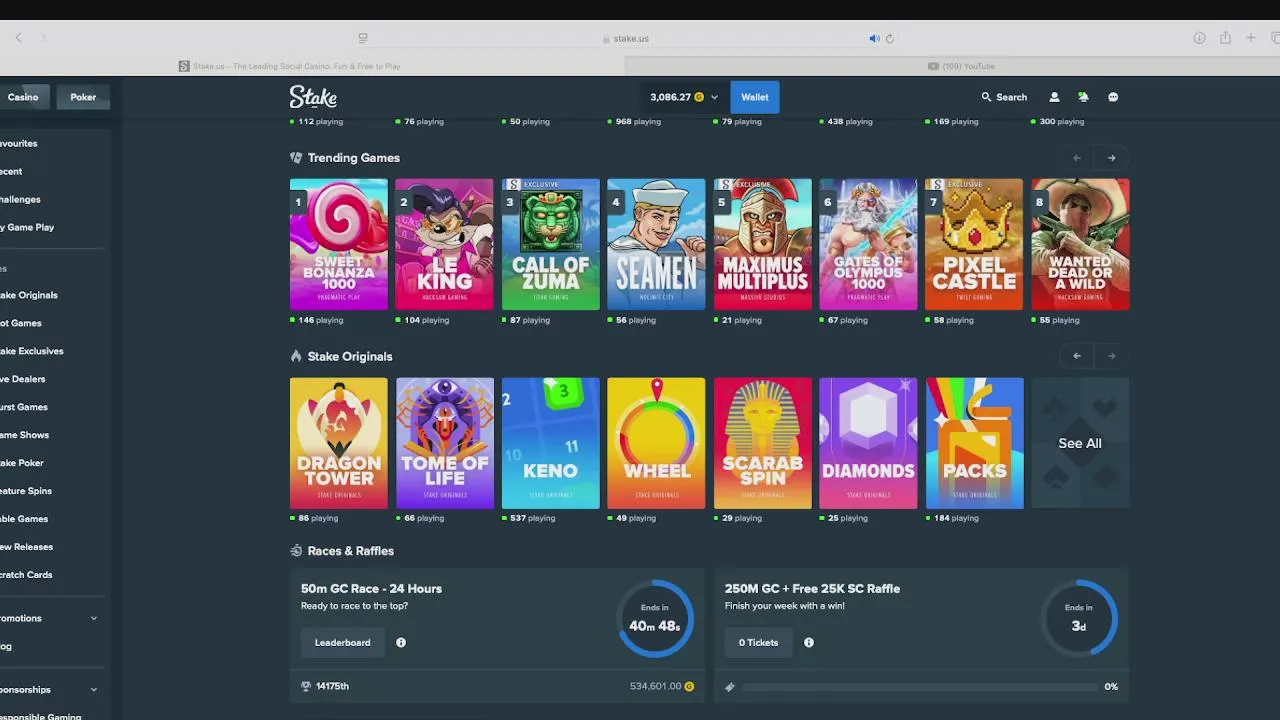Open My Game Play in sidebar
The image size is (1280, 720).
coord(27,227)
